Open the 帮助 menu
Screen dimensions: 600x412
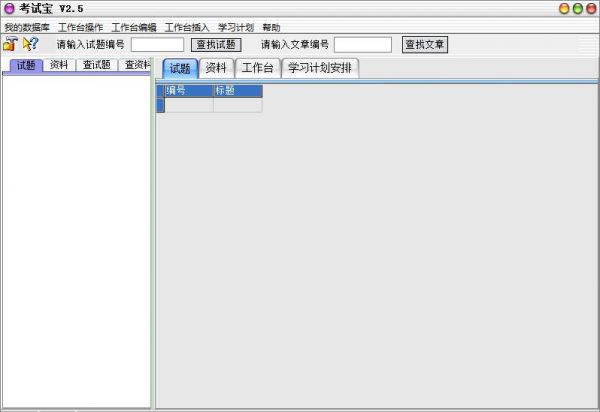[x=271, y=28]
